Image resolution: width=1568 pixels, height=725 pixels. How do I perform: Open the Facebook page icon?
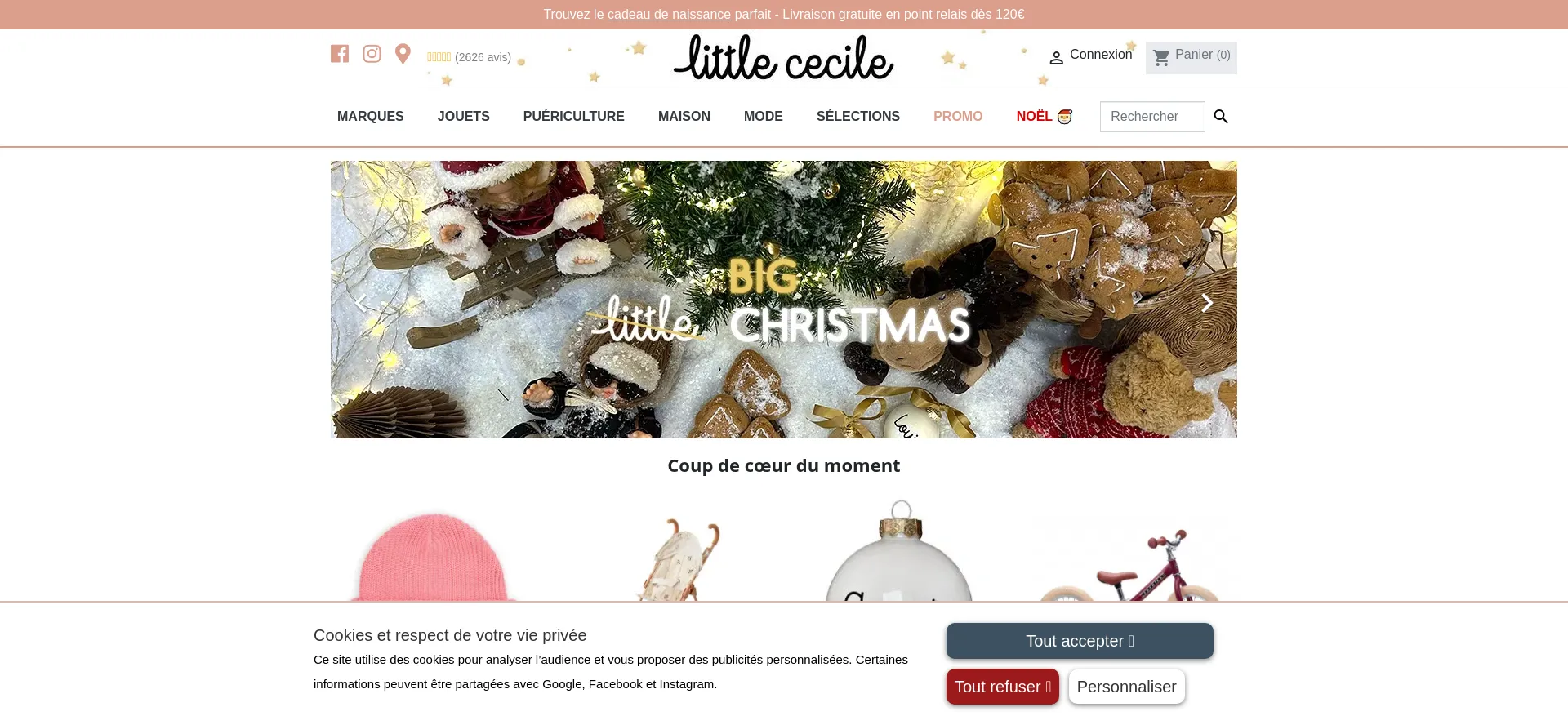340,54
